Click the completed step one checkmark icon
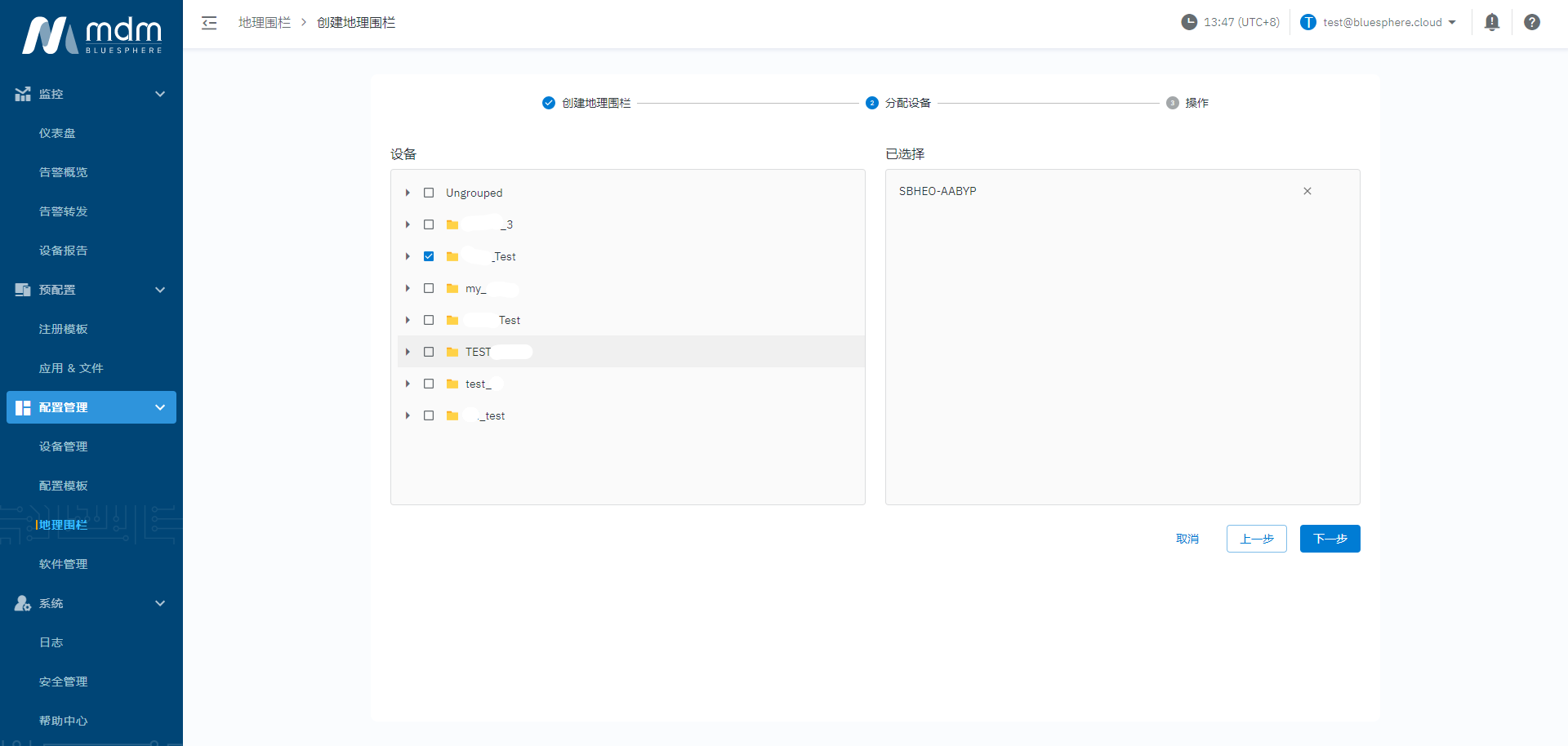 [x=549, y=103]
